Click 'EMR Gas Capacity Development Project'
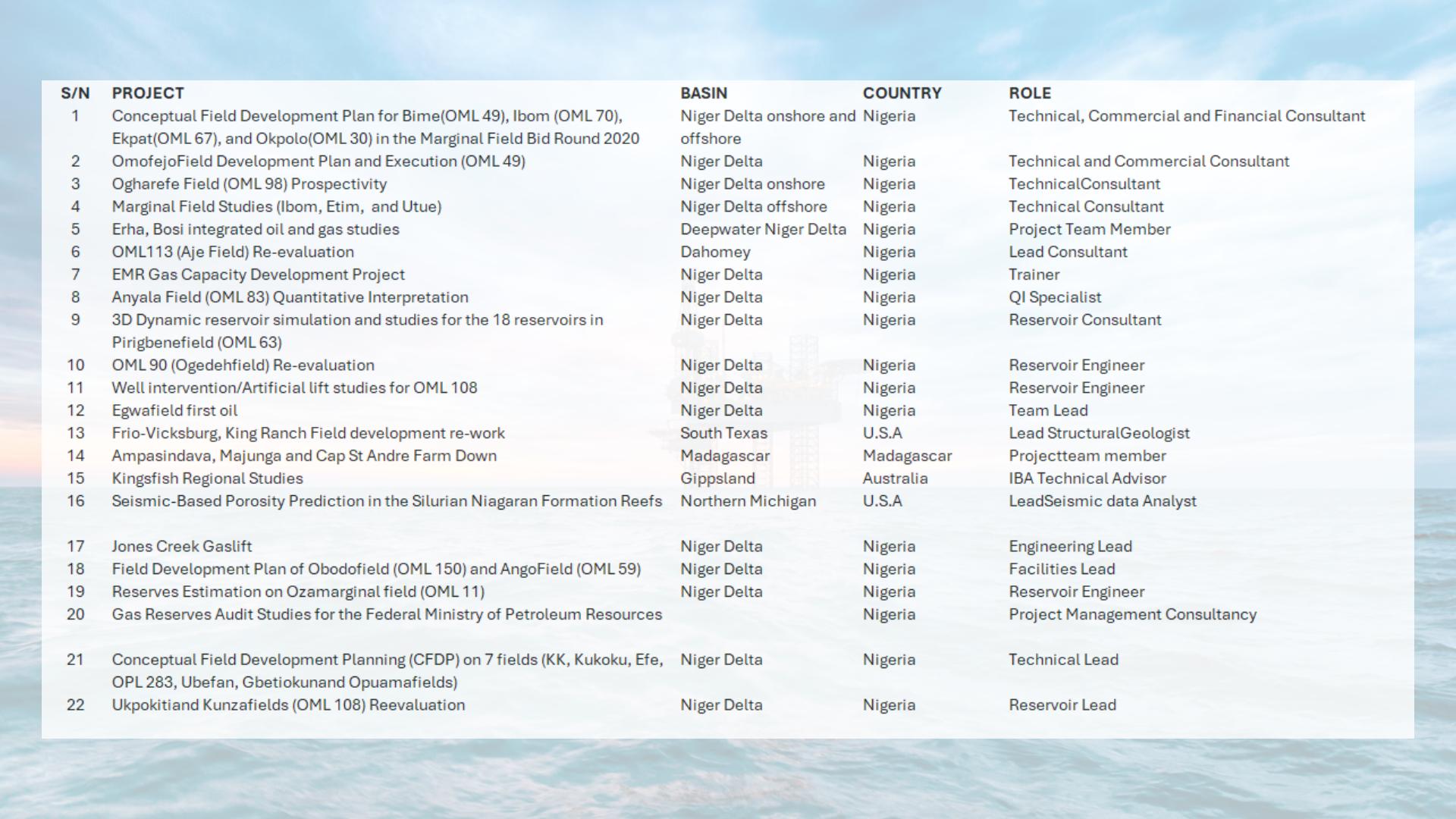 259,275
